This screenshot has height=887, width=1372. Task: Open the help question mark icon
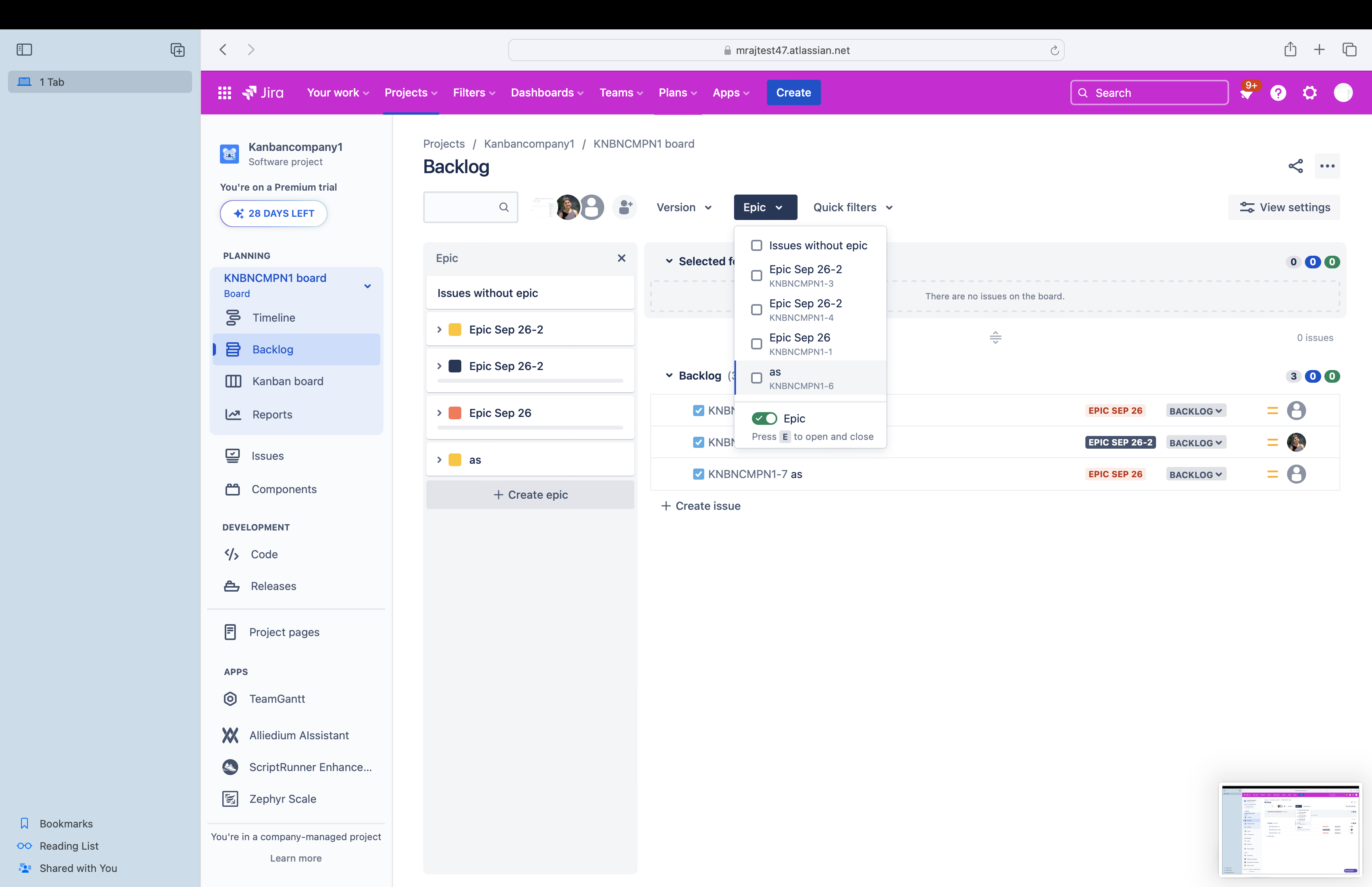(1278, 93)
